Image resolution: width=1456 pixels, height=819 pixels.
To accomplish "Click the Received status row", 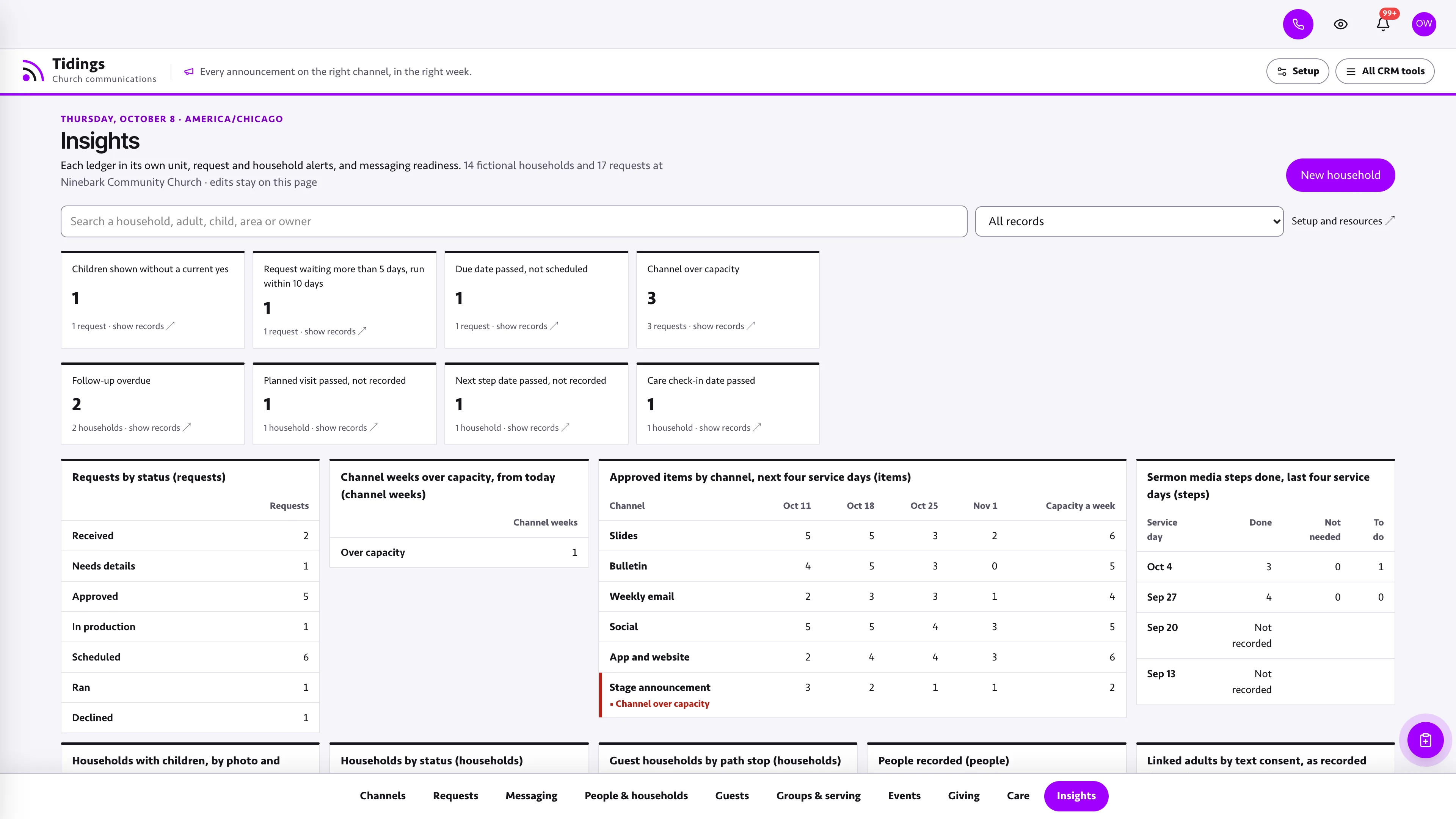I will [190, 536].
